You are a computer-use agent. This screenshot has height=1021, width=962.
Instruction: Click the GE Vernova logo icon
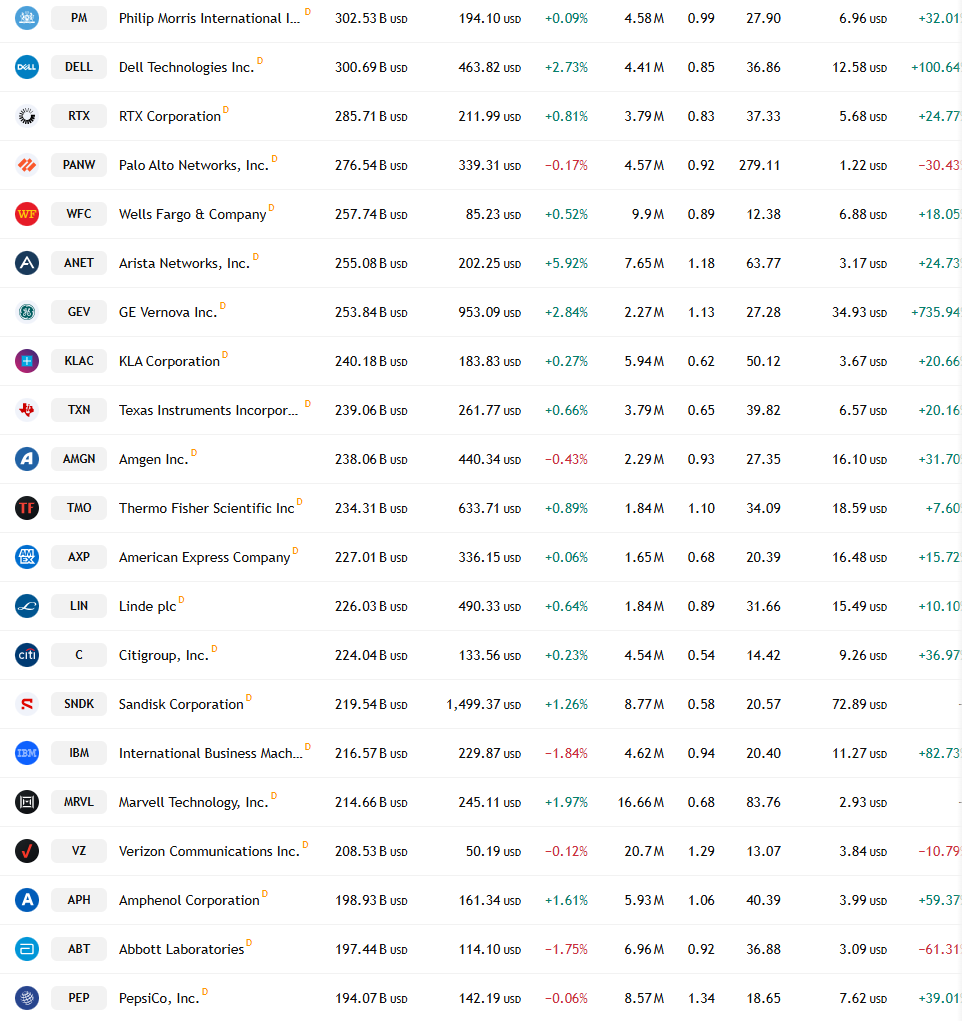pos(27,312)
